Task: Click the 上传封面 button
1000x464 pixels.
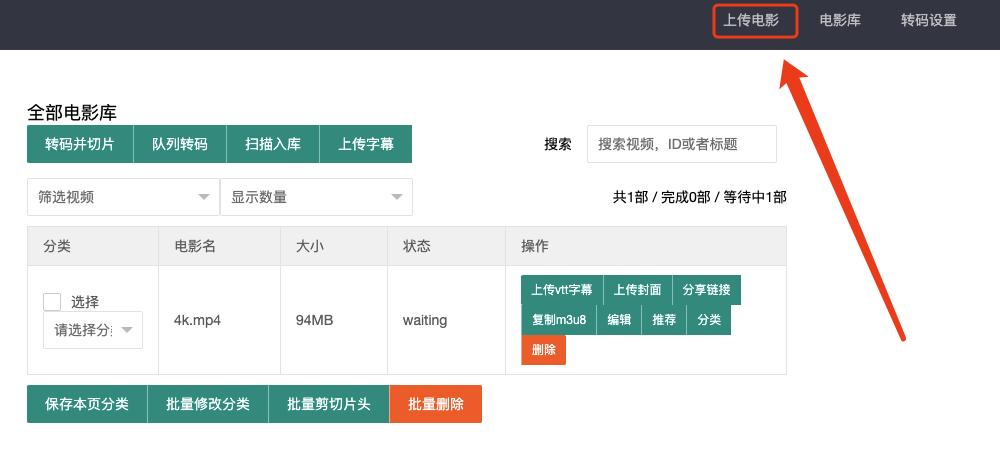Action: point(637,290)
